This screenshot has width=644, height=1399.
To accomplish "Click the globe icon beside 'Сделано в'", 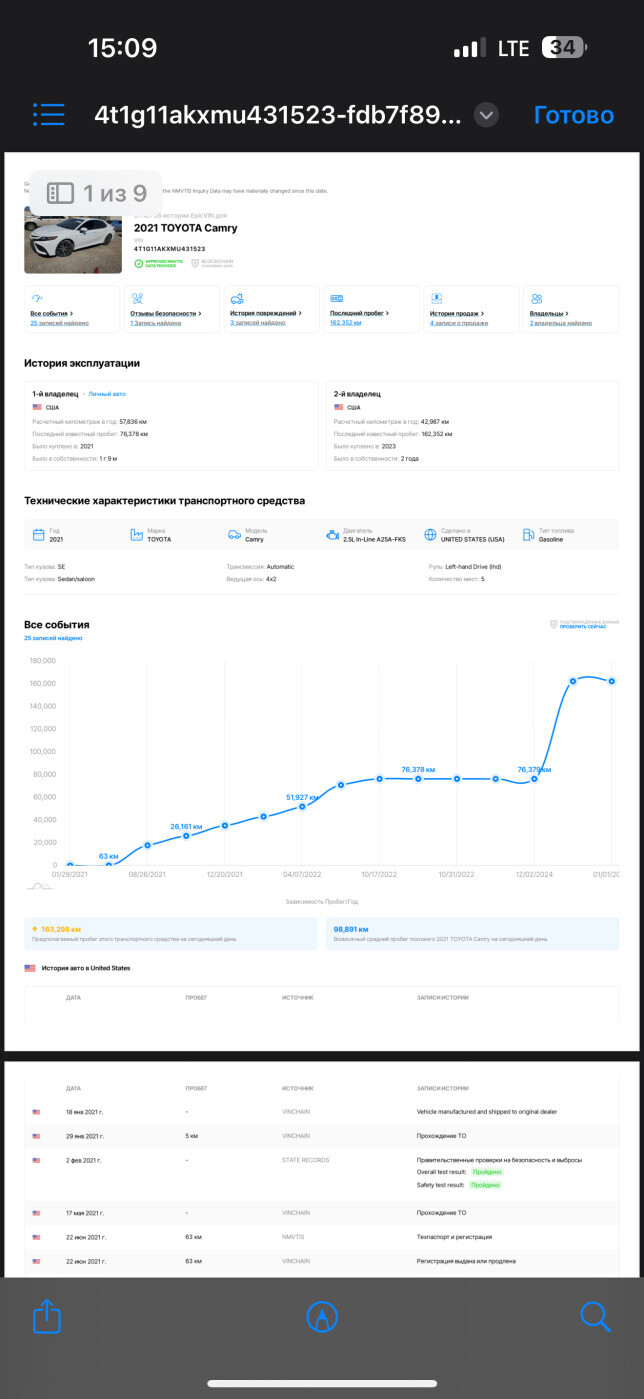I will [430, 535].
